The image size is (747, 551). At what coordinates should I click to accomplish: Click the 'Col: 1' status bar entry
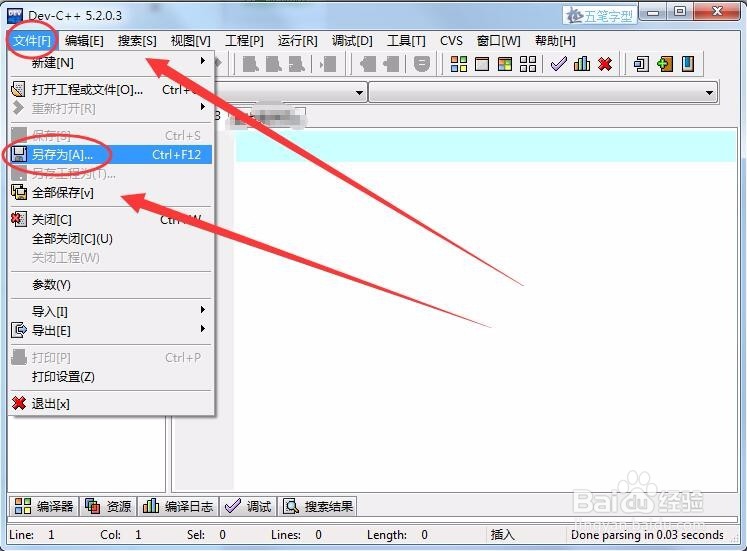[x=121, y=535]
